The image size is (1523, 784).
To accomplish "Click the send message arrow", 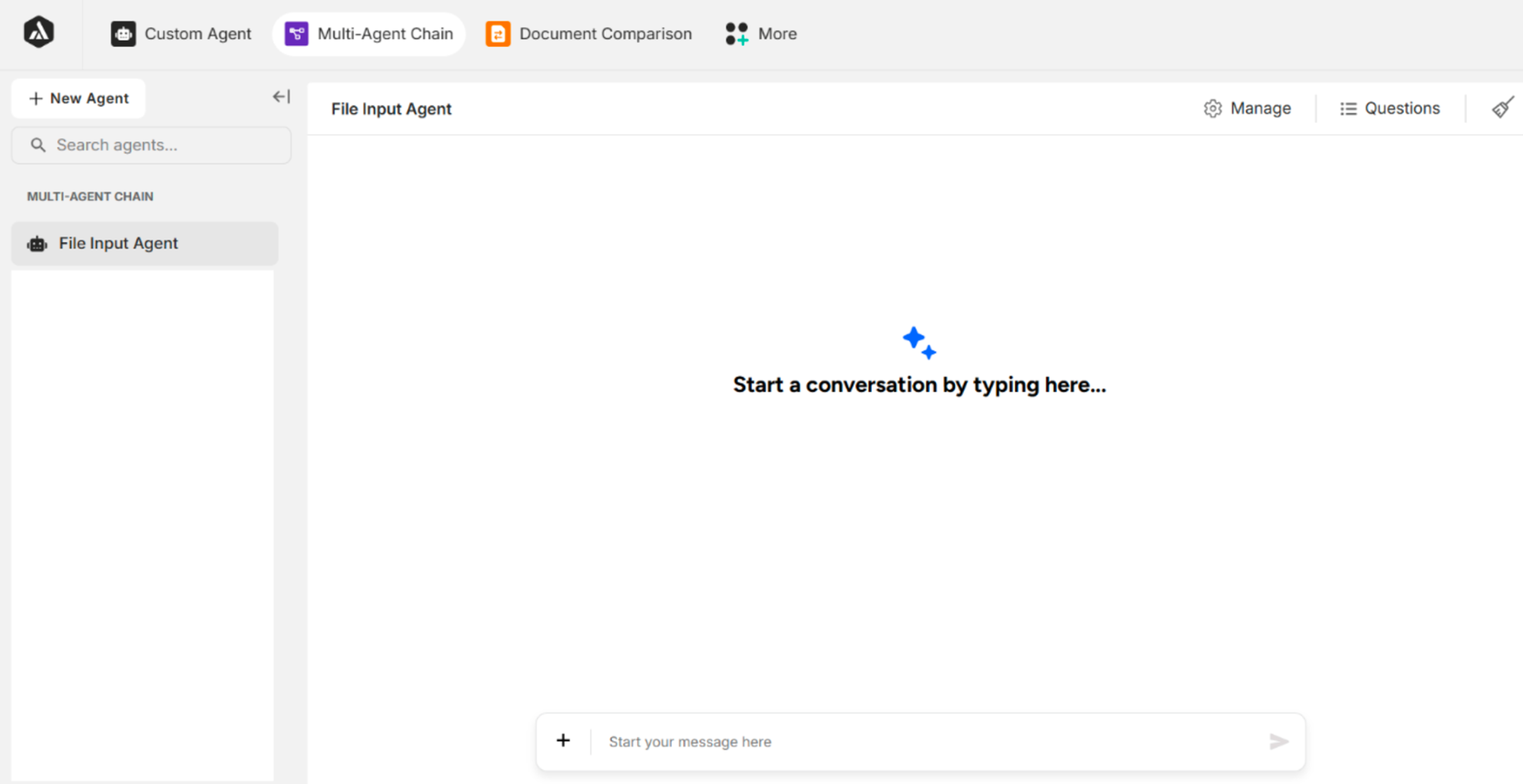I will [x=1278, y=741].
